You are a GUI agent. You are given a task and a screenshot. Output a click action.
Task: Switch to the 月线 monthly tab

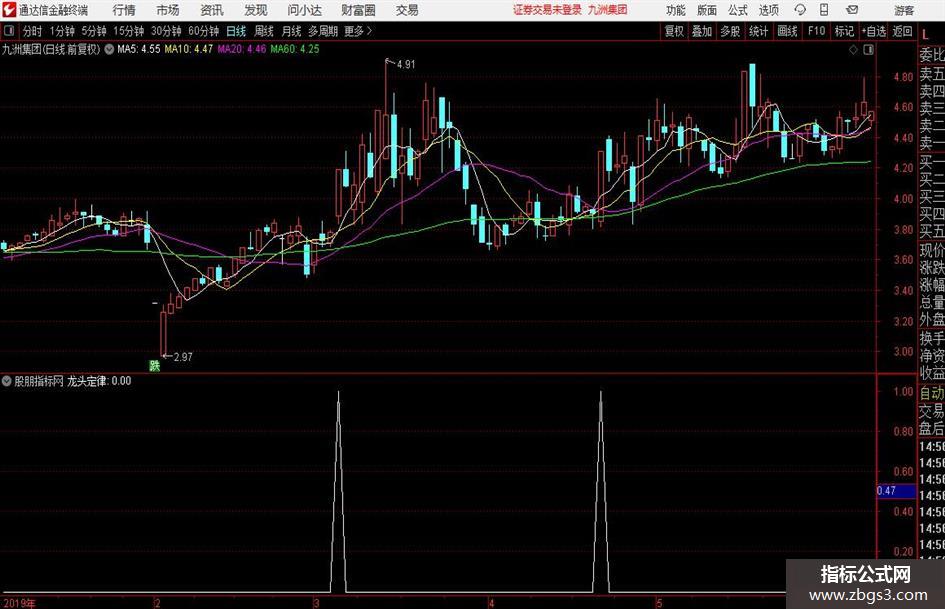click(x=292, y=31)
